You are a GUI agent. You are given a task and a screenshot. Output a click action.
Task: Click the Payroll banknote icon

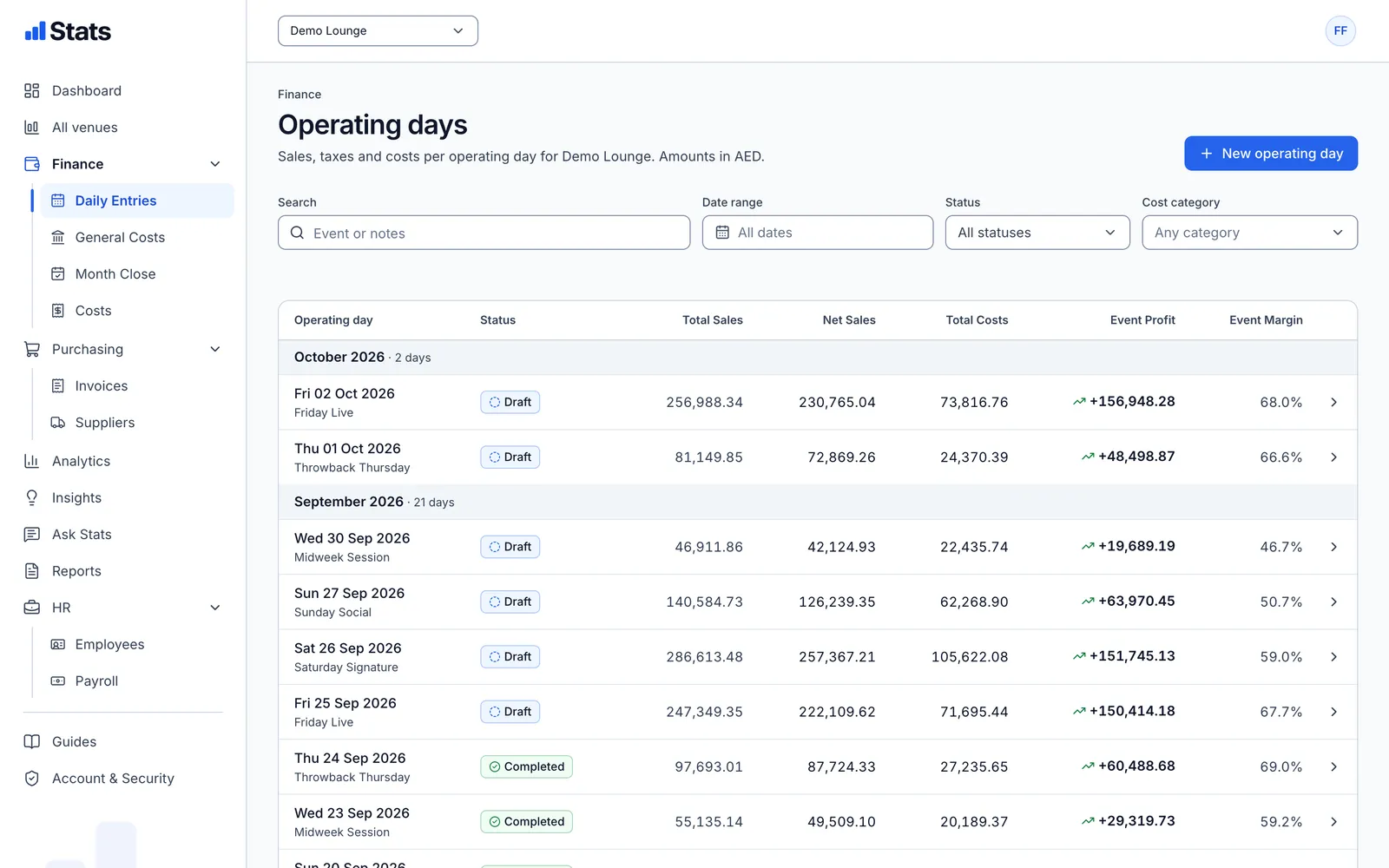58,681
